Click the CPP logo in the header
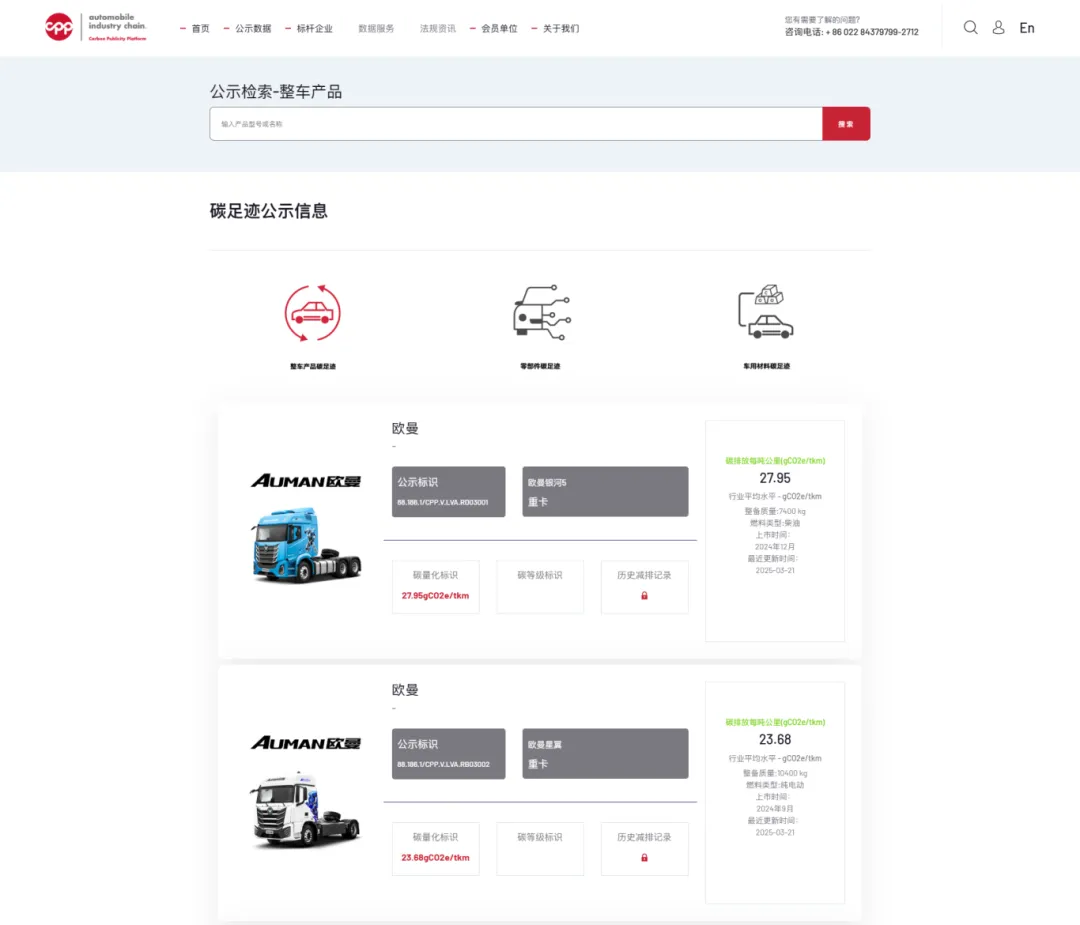The height and width of the screenshot is (925, 1080). click(96, 28)
